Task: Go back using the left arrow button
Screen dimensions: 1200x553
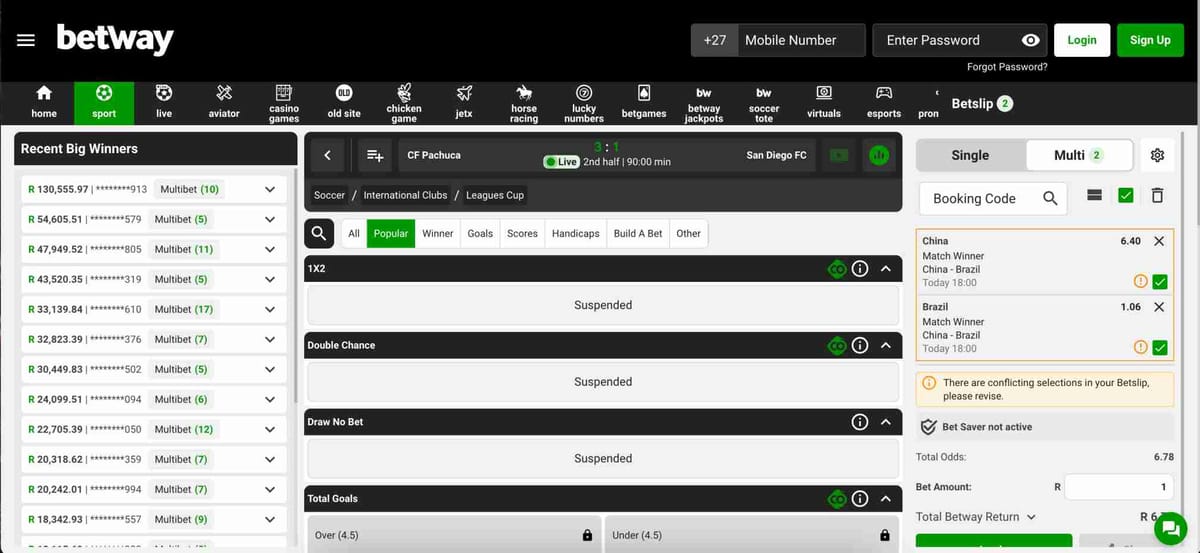Action: 327,155
